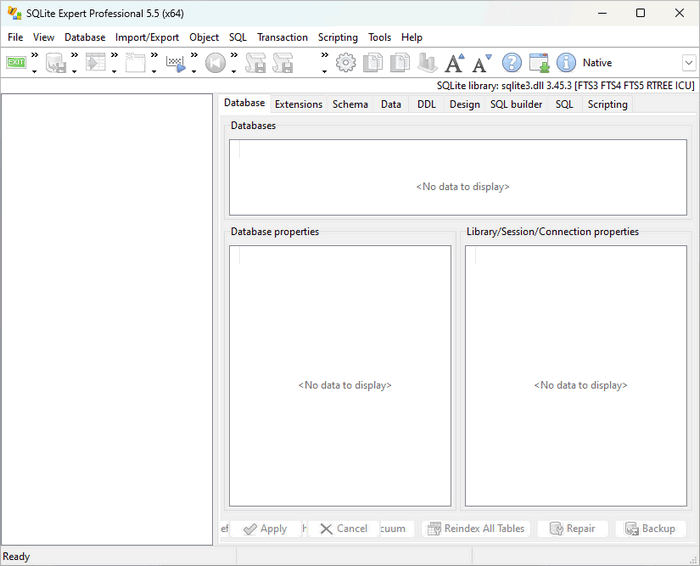Click the decrease font size icon
700x566 pixels.
click(482, 63)
